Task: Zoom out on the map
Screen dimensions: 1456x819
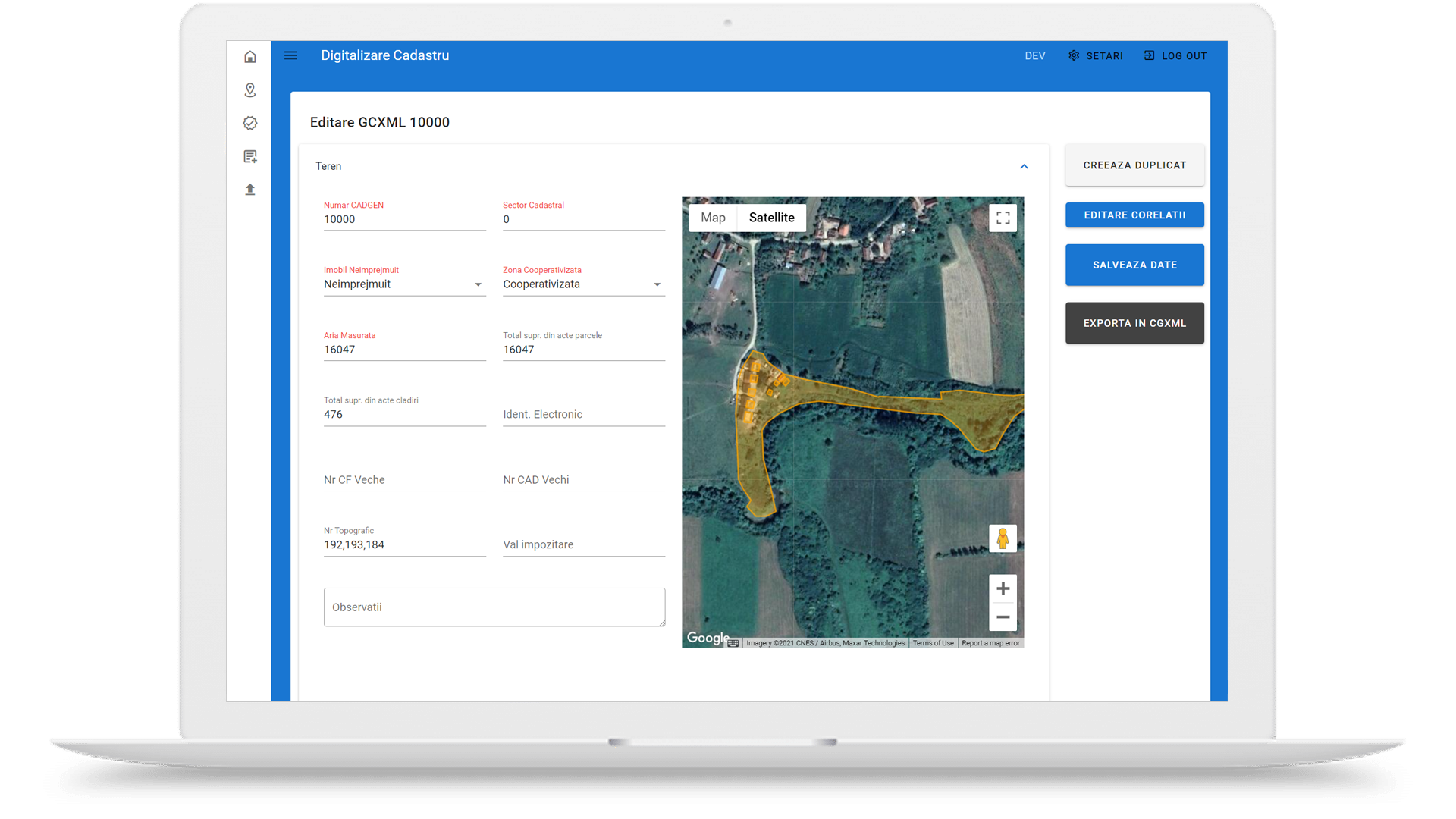Action: coord(1003,617)
